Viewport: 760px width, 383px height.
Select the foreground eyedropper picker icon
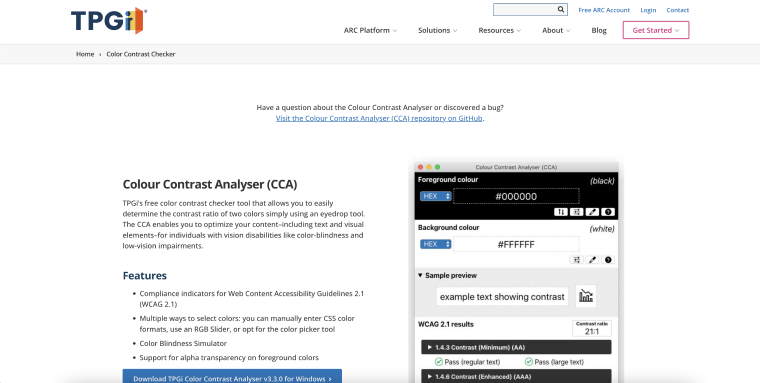pyautogui.click(x=592, y=212)
